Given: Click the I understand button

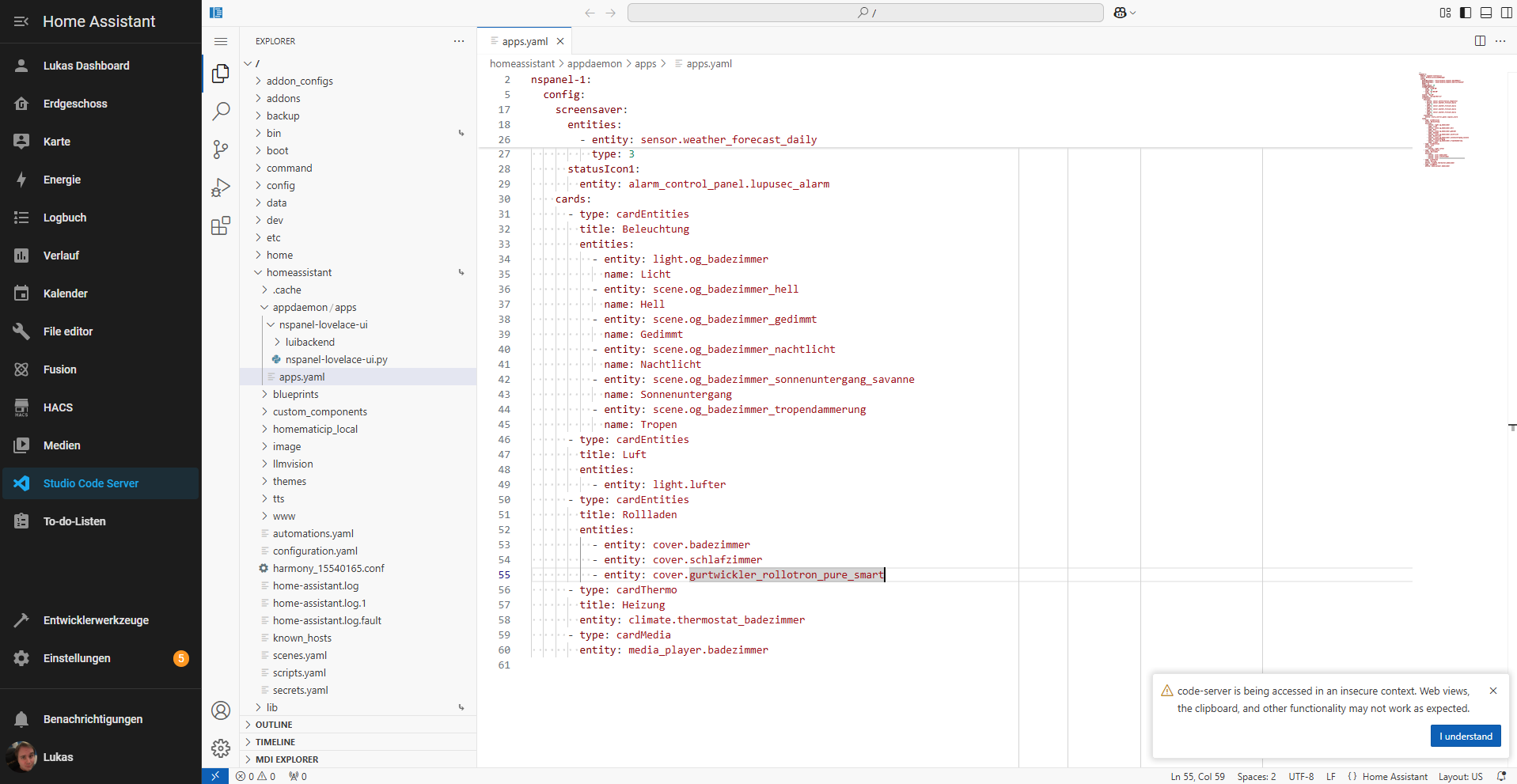Looking at the screenshot, I should pos(1465,737).
